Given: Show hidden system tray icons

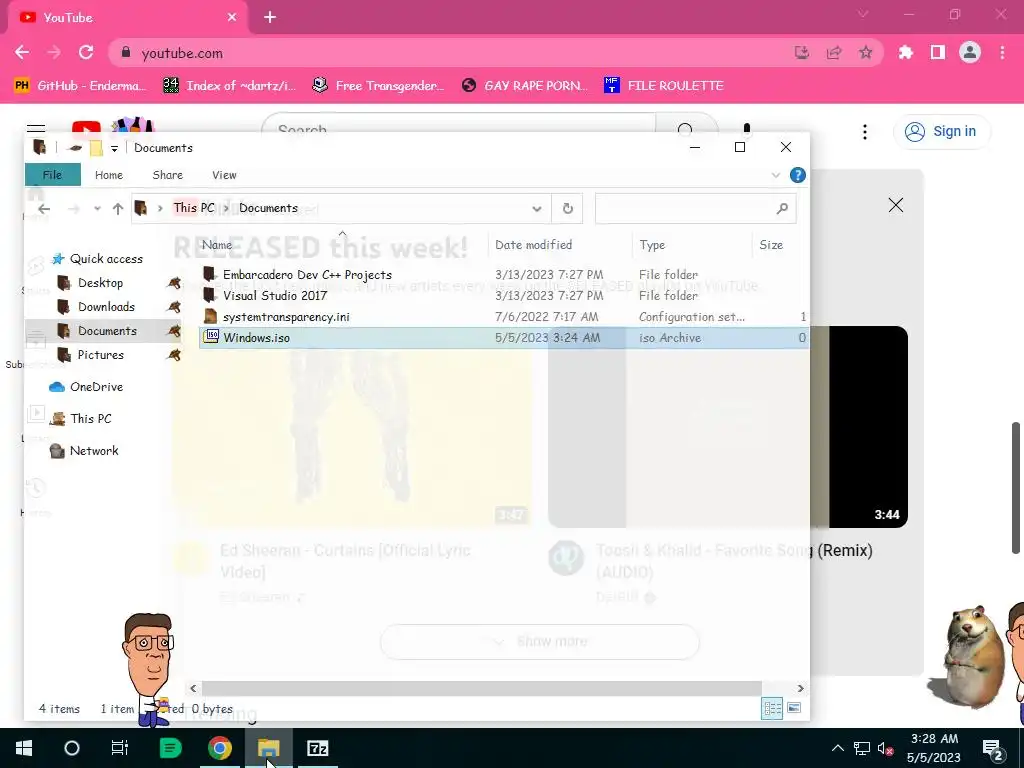Looking at the screenshot, I should pyautogui.click(x=838, y=748).
